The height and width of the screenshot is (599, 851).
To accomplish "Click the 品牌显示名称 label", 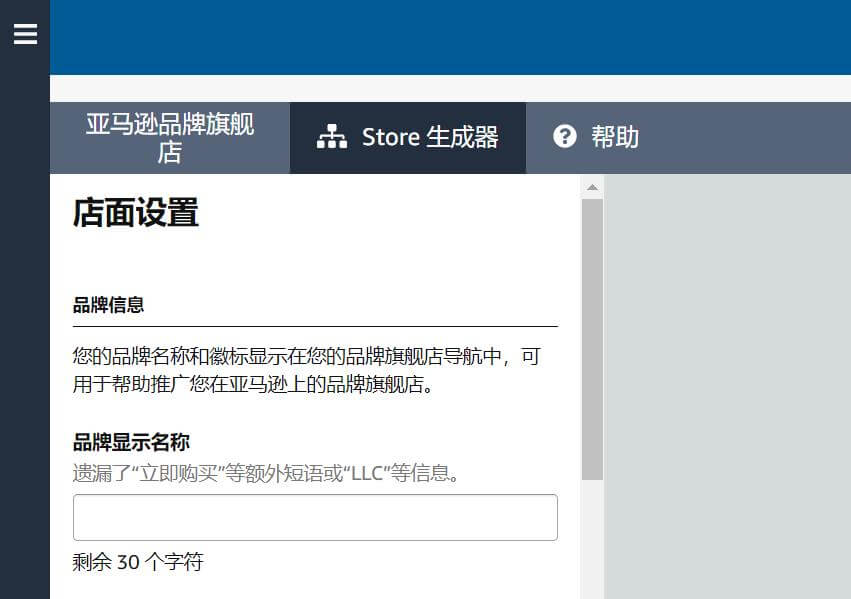I will click(x=131, y=442).
